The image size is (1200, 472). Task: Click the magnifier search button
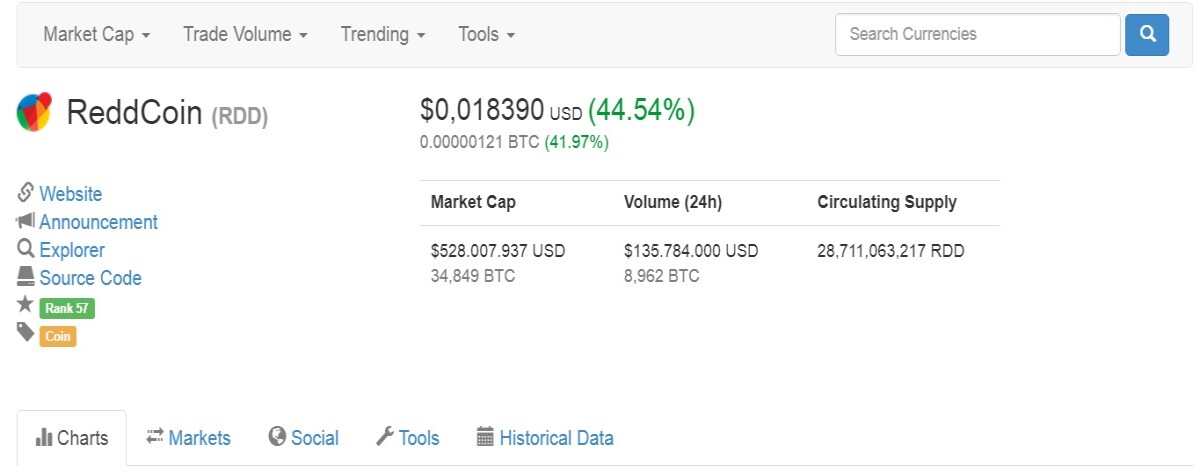tap(1147, 34)
